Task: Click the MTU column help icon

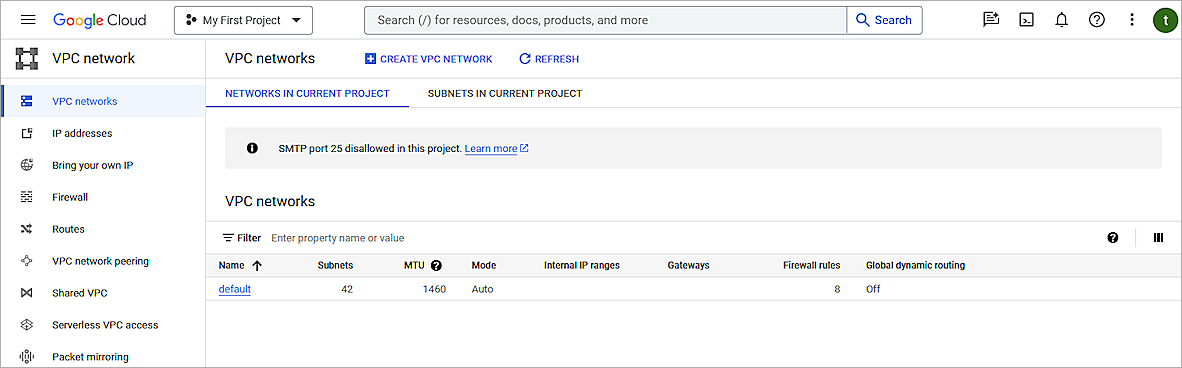Action: point(436,265)
